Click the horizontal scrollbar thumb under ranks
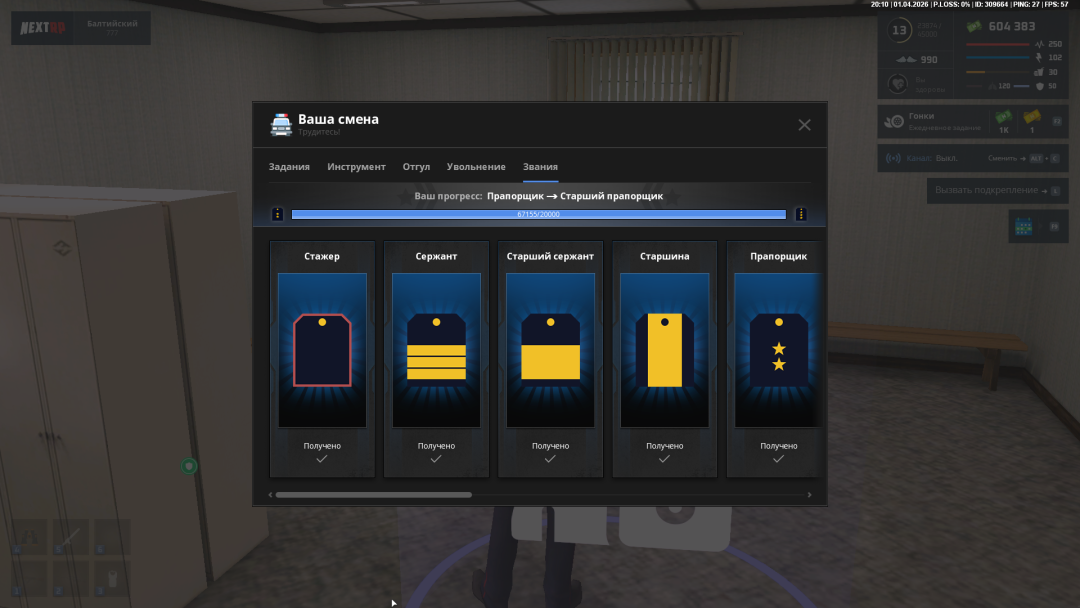1080x608 pixels. [373, 494]
